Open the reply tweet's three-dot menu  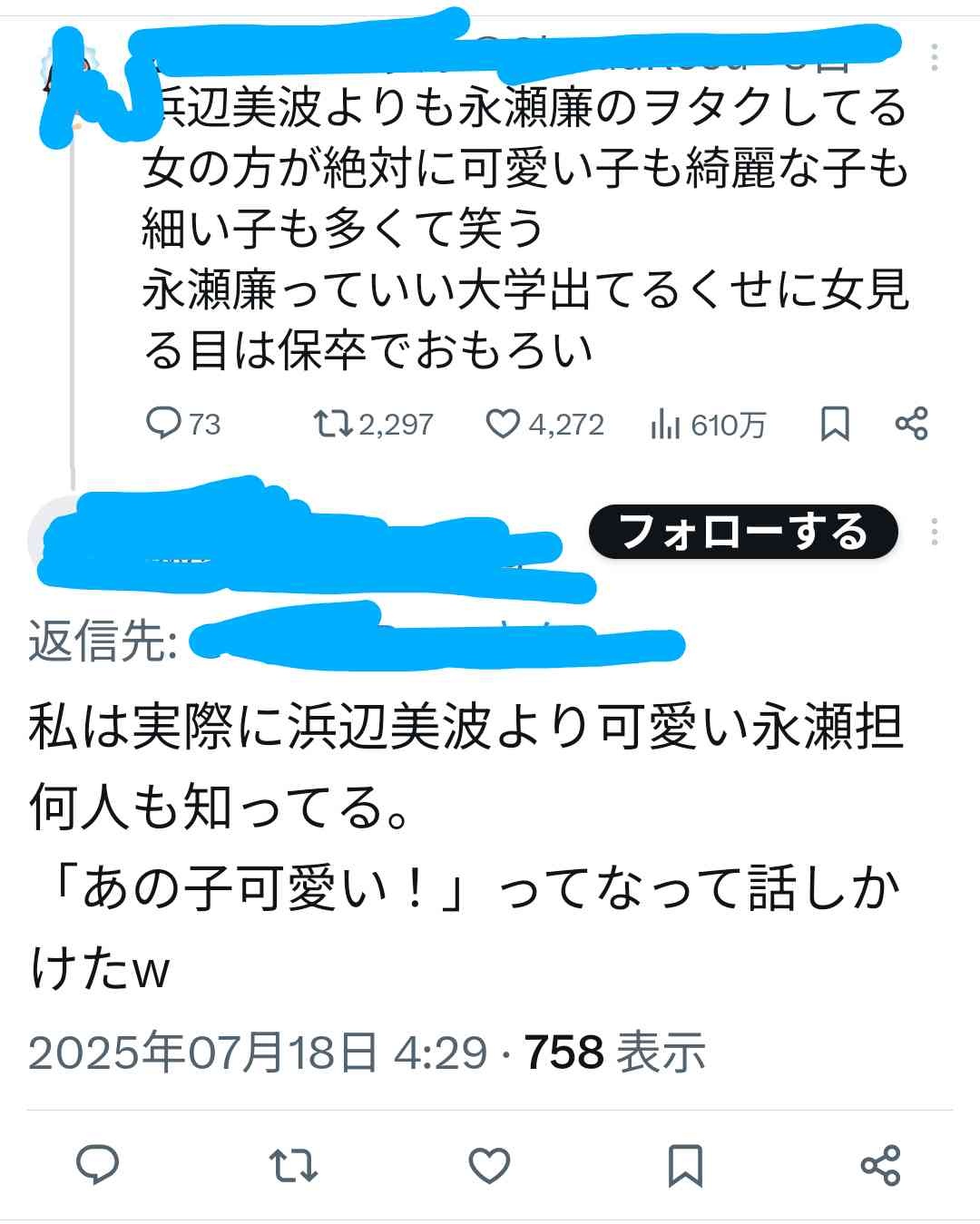934,532
